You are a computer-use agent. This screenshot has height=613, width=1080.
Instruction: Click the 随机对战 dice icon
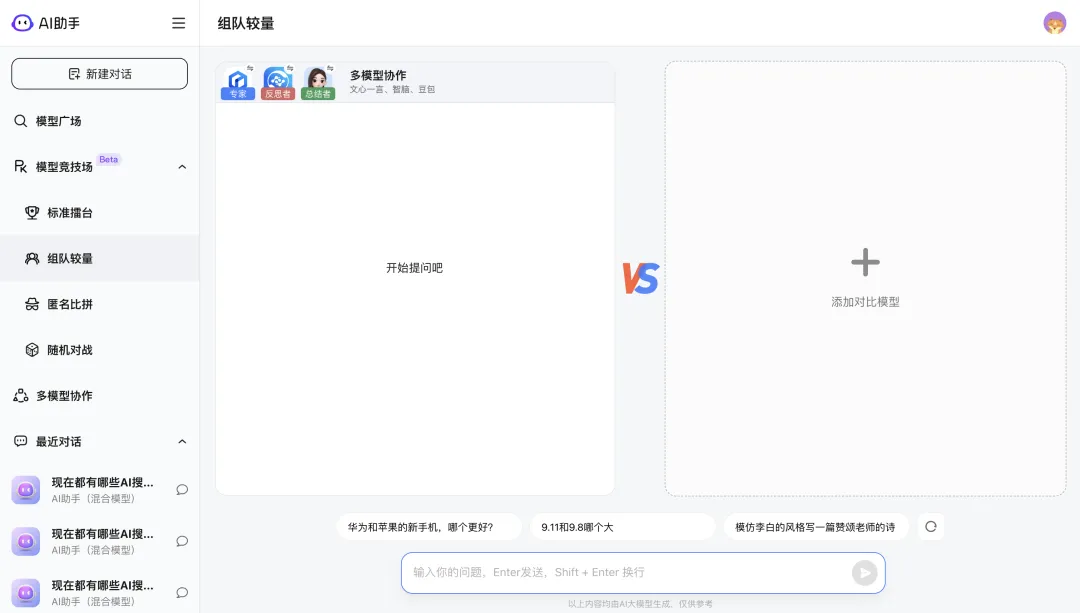point(32,350)
